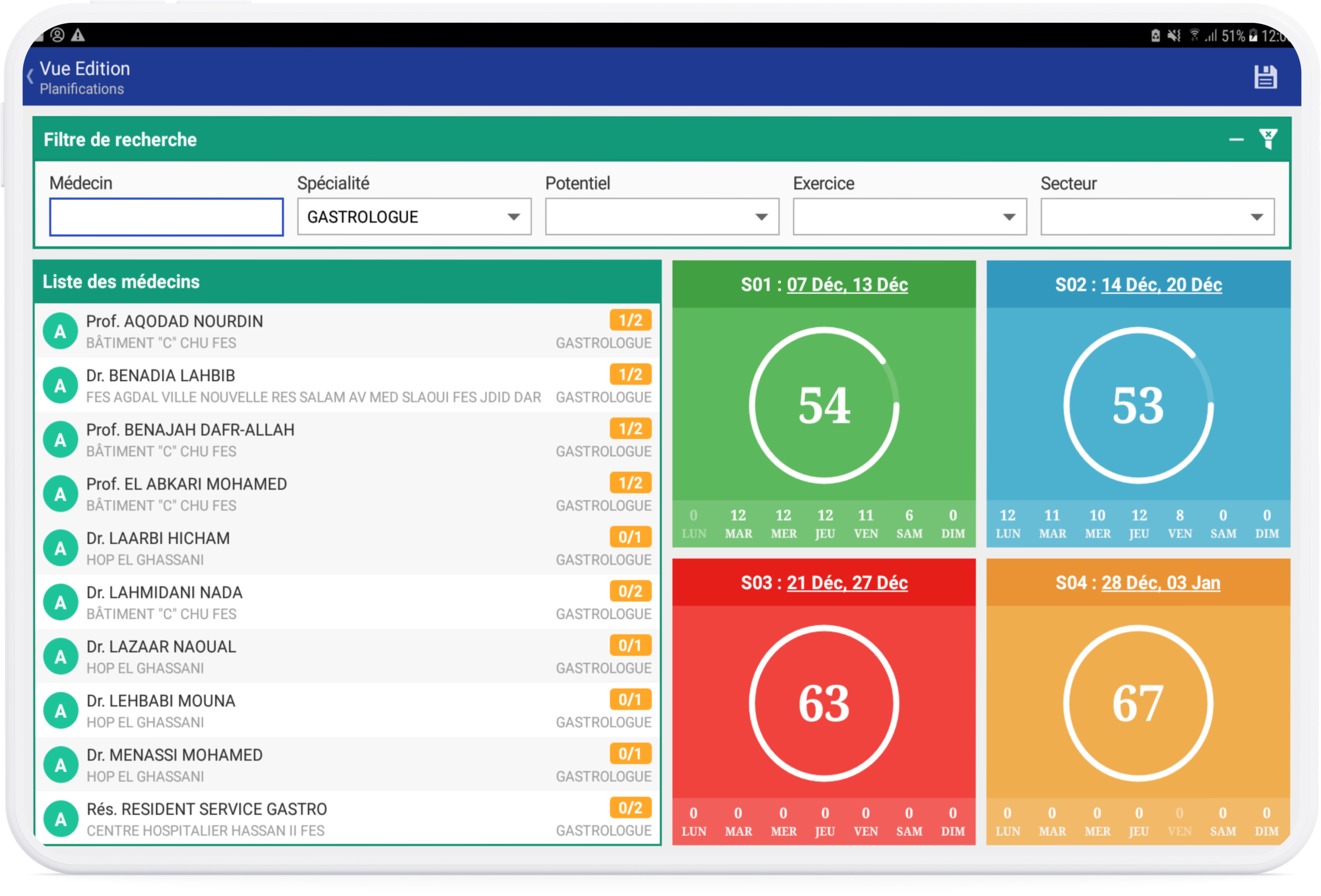Tap the Planifications subtitle in header
The width and height of the screenshot is (1321, 896).
82,89
